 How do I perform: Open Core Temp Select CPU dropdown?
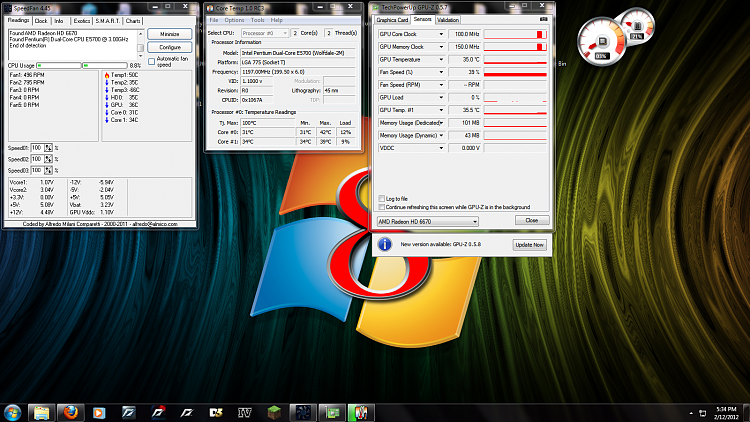265,33
